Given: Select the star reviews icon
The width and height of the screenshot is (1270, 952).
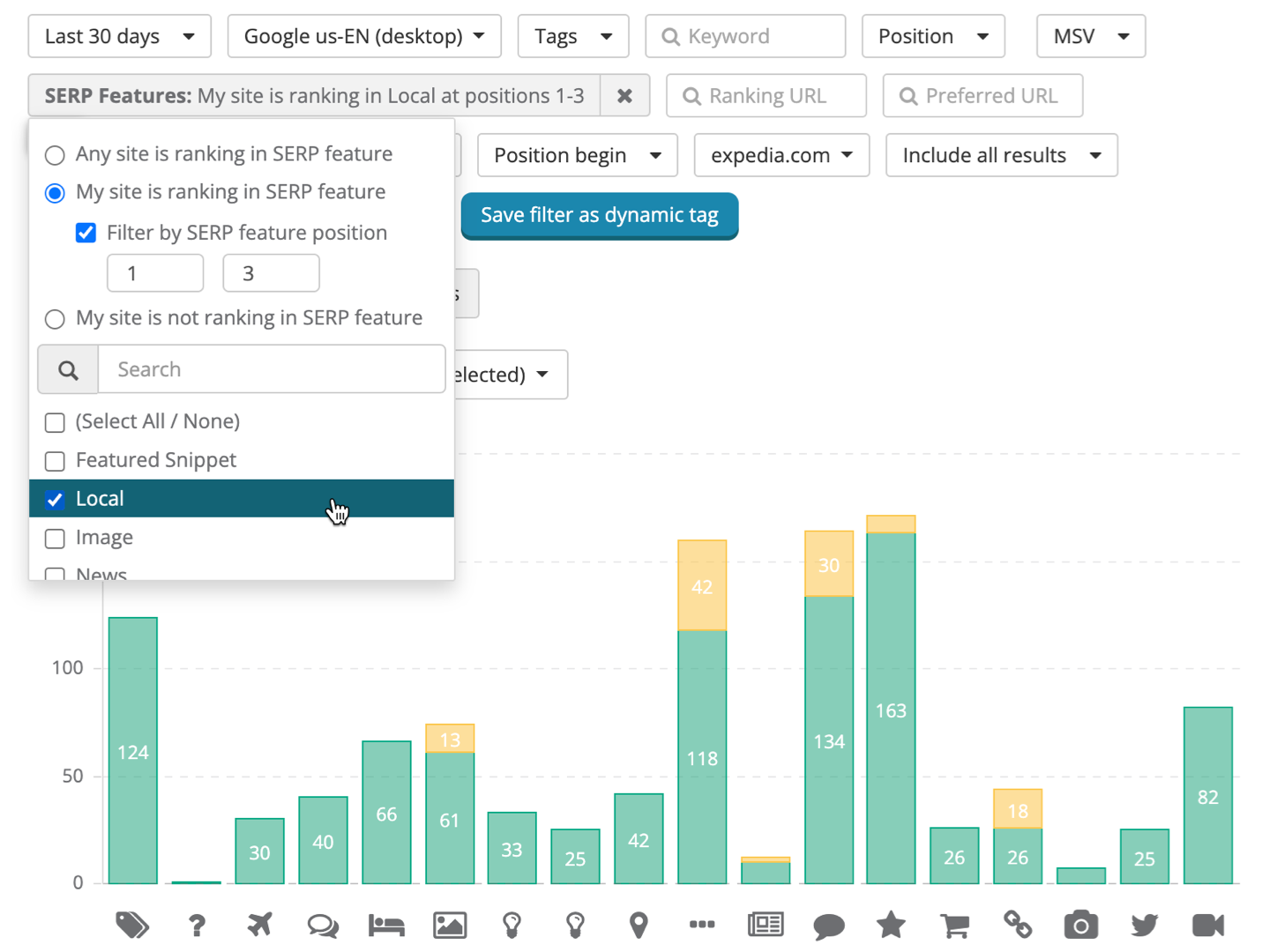Looking at the screenshot, I should (891, 925).
